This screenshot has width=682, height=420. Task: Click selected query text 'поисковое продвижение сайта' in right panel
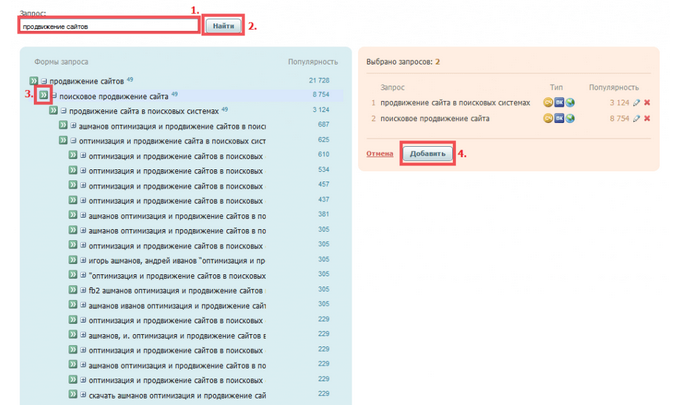point(435,118)
